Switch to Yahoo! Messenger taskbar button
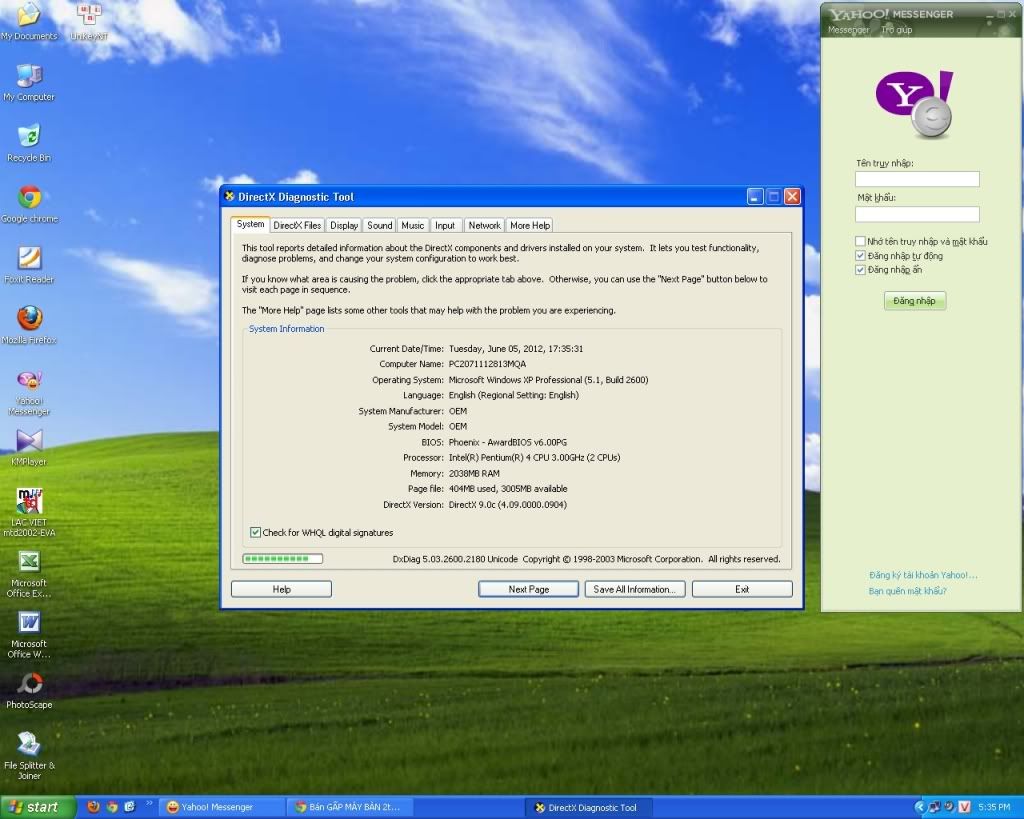This screenshot has width=1024, height=819. [x=223, y=807]
